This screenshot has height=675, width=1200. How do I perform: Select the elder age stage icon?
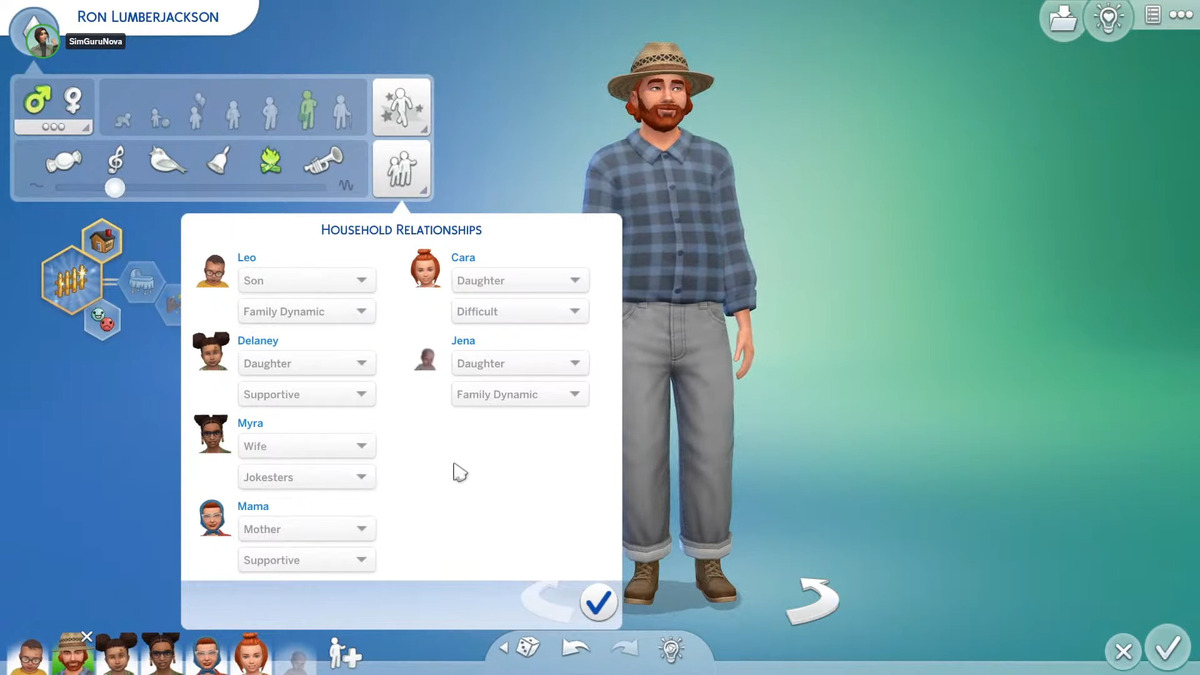pyautogui.click(x=342, y=112)
